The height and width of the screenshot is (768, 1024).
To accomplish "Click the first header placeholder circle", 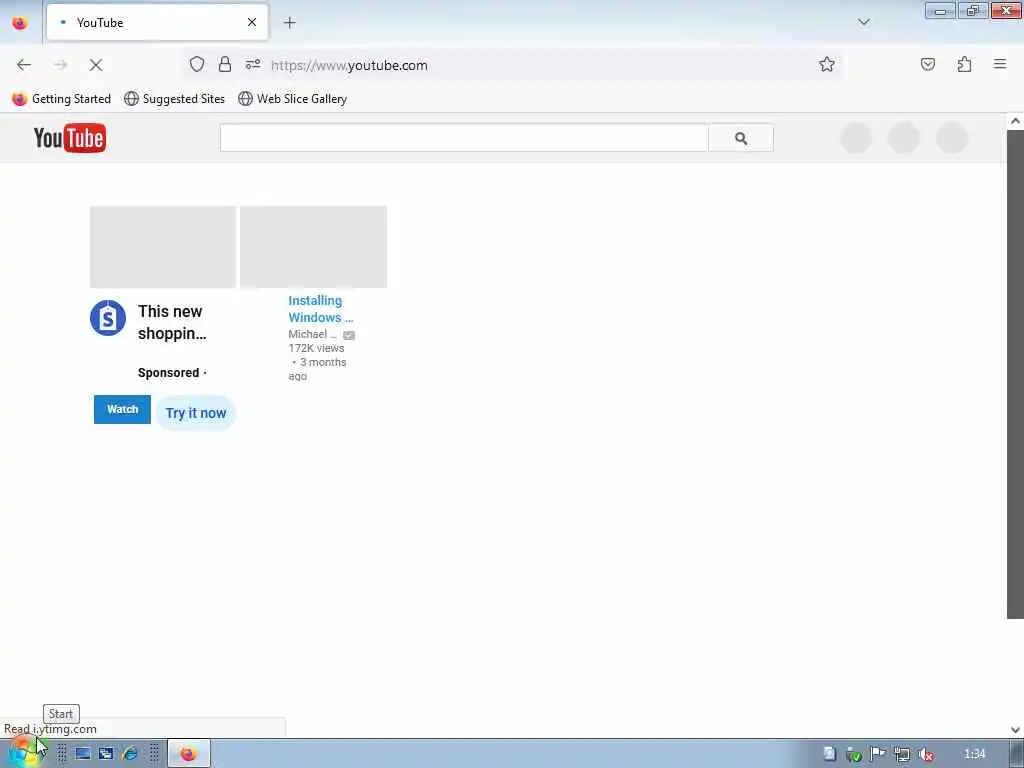I will 856,138.
